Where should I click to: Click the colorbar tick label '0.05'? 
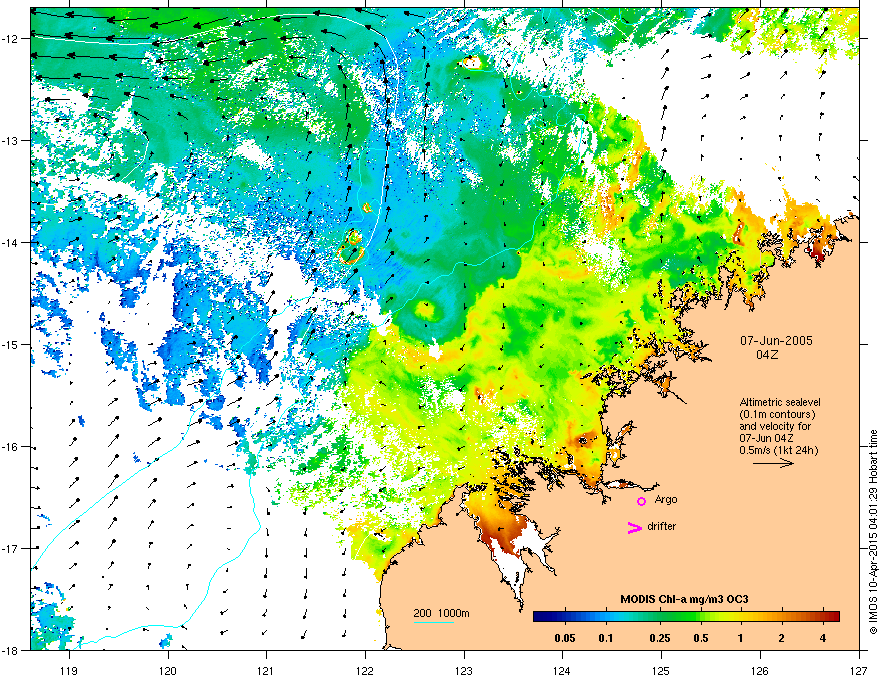tap(565, 638)
